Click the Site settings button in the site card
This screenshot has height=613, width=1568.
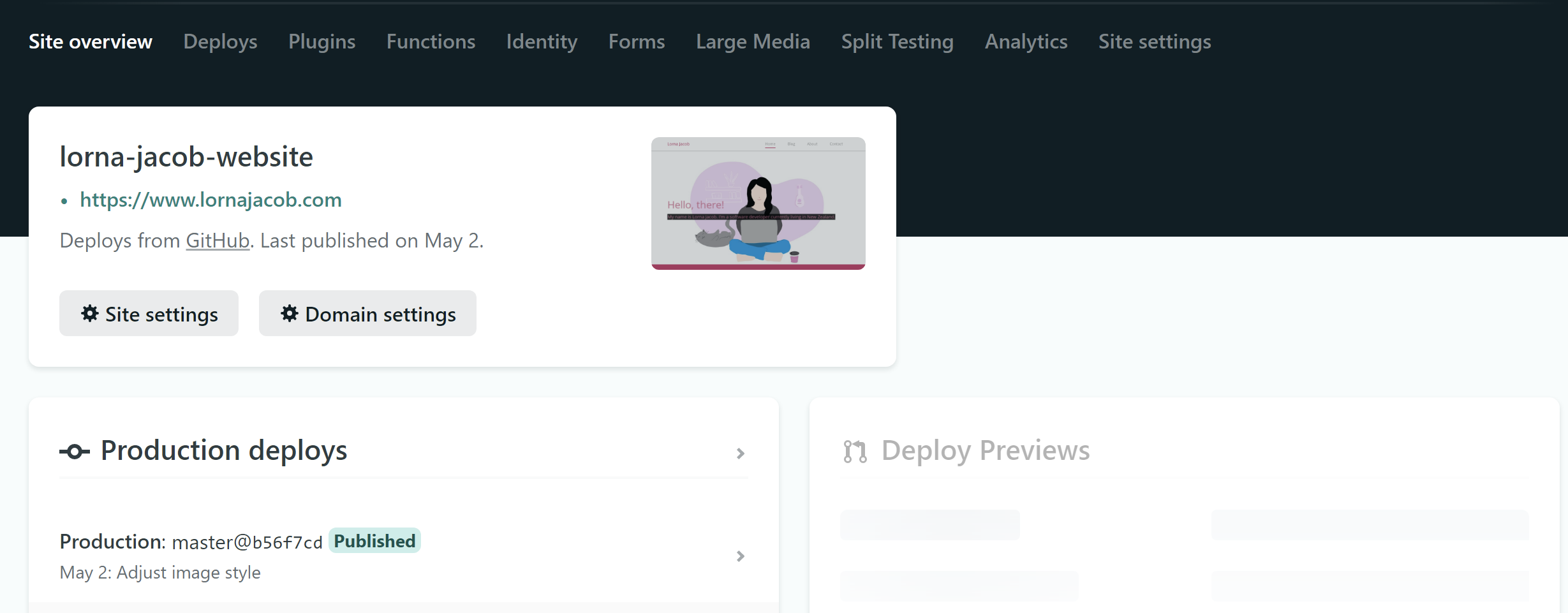coord(149,313)
